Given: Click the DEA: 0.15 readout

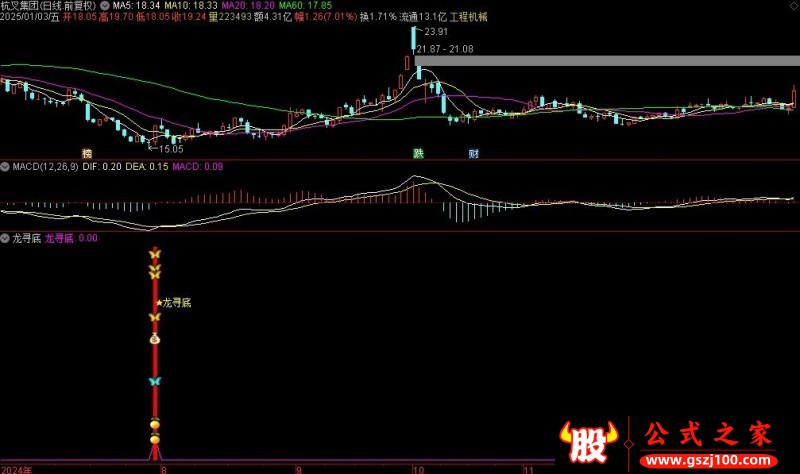Looking at the screenshot, I should tap(147, 166).
